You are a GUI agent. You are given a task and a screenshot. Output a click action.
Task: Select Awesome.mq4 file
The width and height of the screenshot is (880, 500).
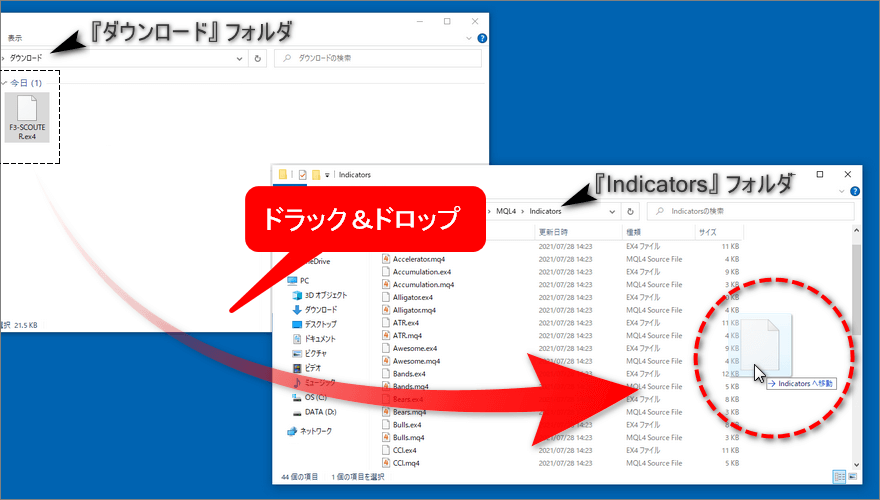click(416, 361)
